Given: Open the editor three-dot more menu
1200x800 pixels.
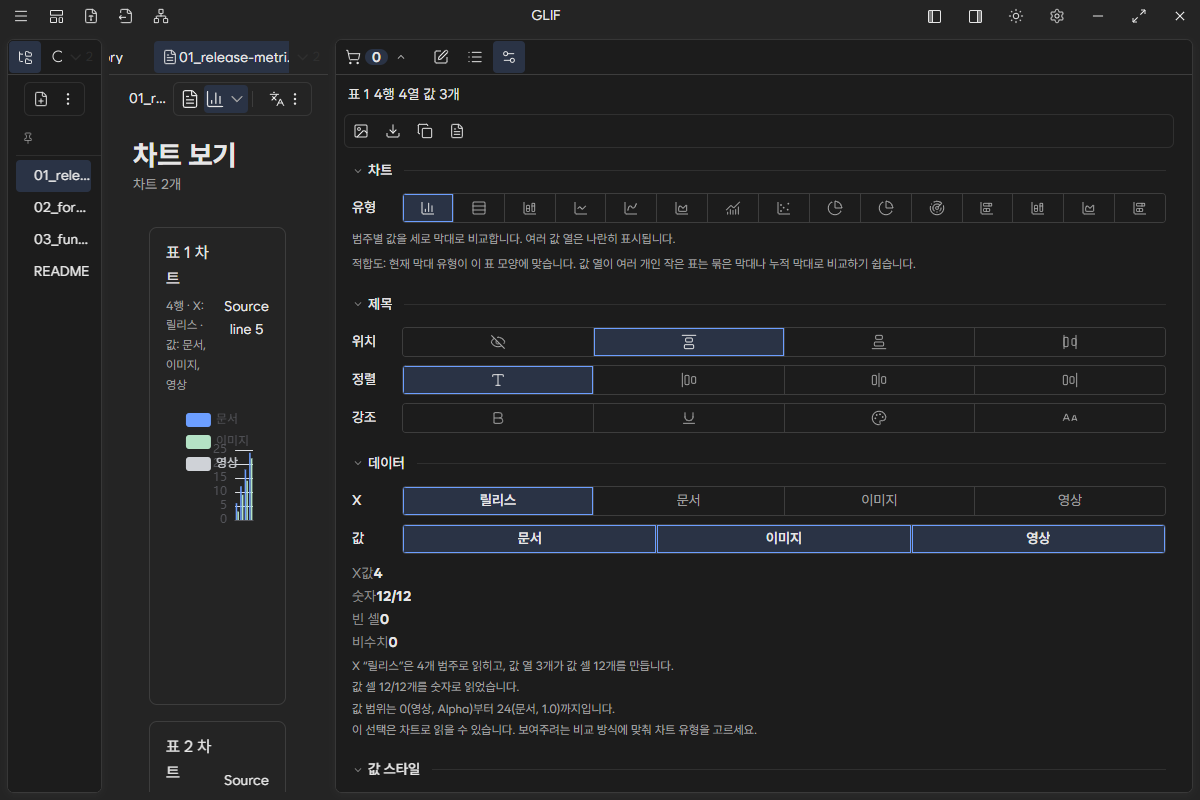Looking at the screenshot, I should (x=295, y=99).
